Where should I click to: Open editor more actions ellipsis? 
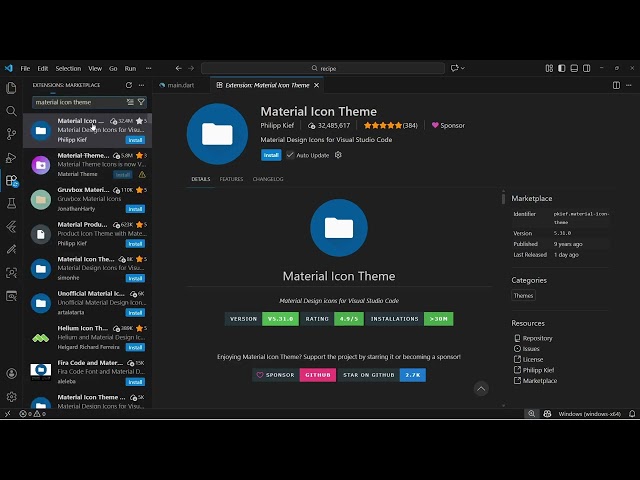click(629, 85)
